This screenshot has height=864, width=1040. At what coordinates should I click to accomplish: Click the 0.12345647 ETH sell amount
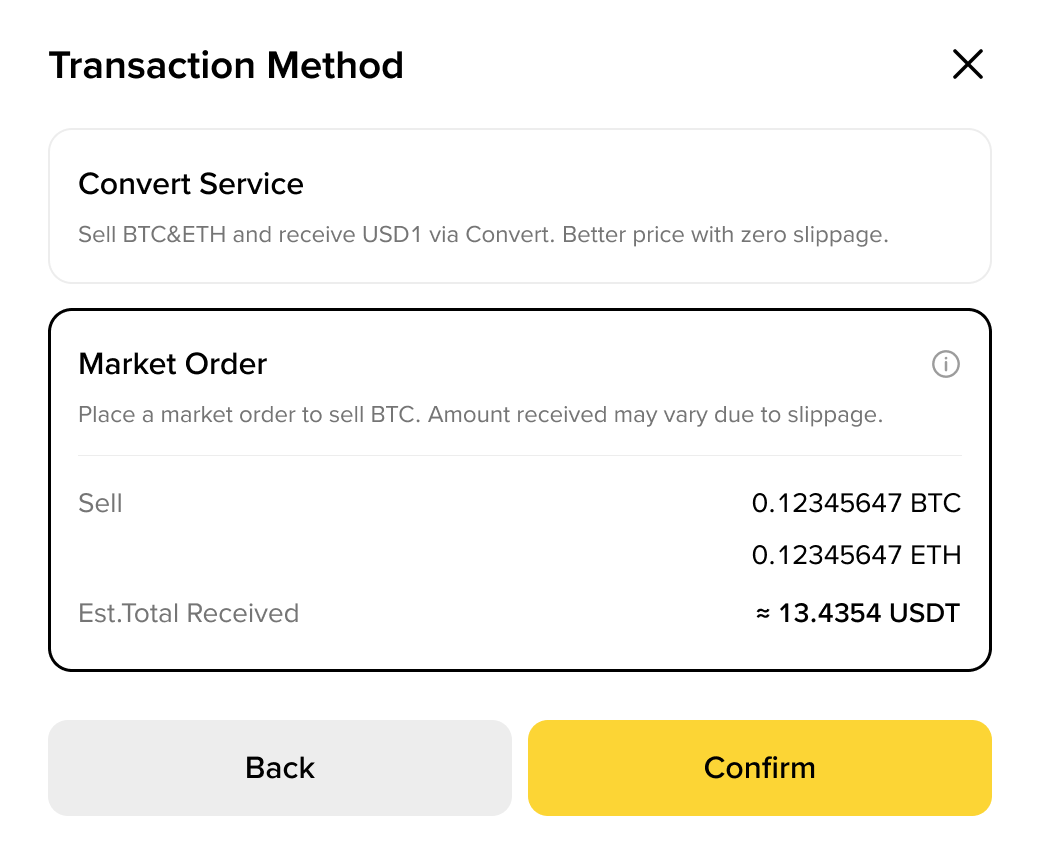(856, 555)
